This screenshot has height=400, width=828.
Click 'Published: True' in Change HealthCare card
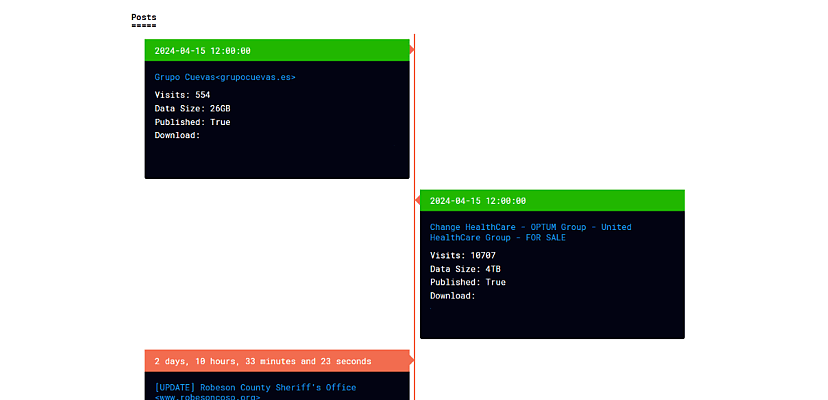point(468,282)
